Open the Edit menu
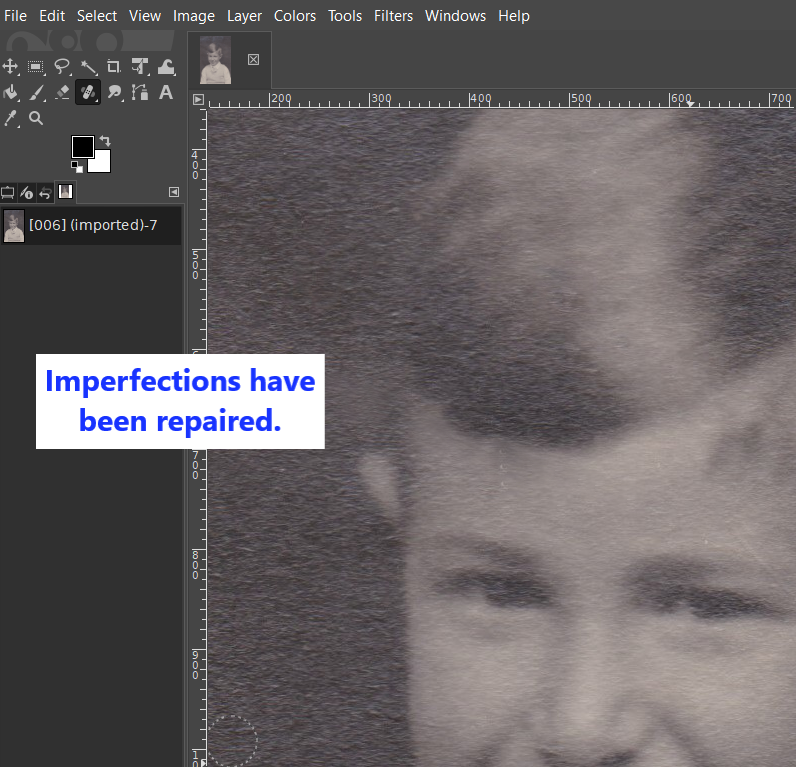Viewport: 796px width, 767px height. point(52,16)
